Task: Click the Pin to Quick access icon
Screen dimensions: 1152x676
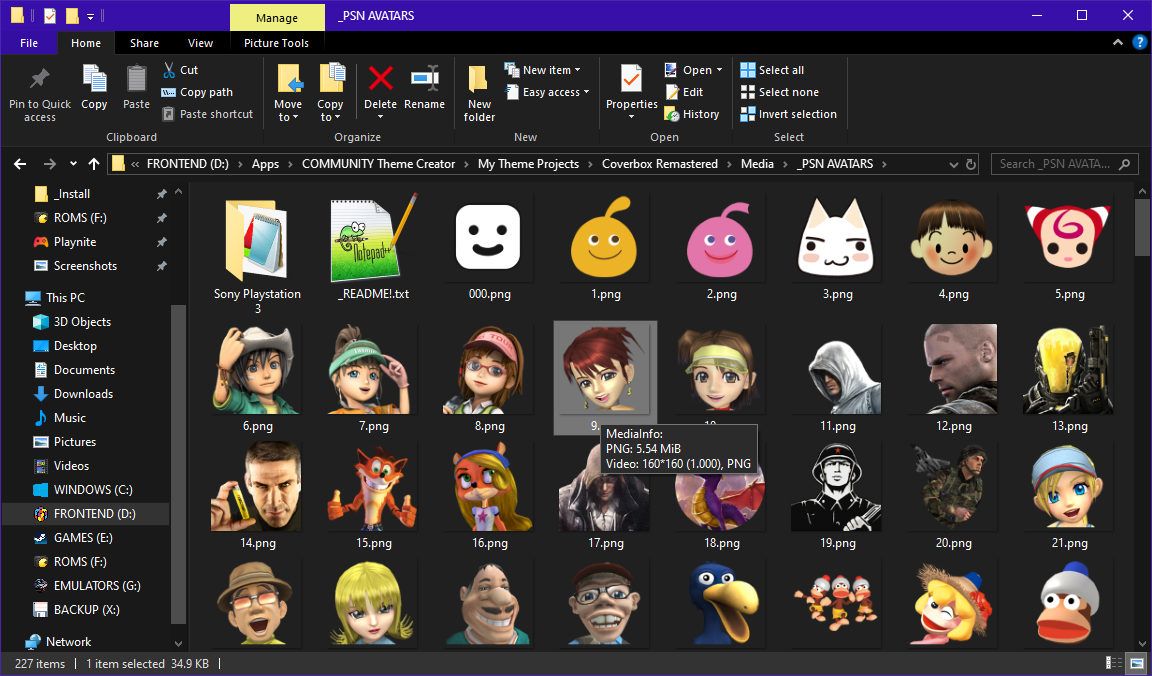Action: tap(40, 79)
